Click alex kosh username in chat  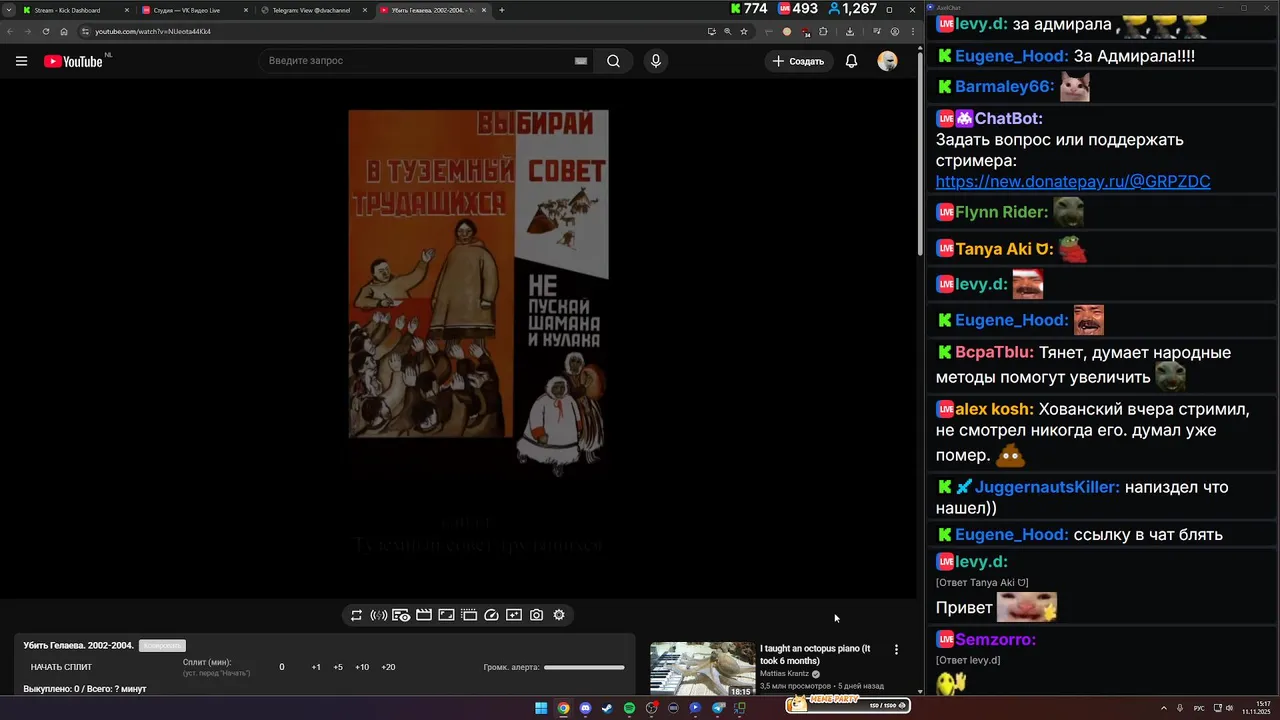[995, 409]
